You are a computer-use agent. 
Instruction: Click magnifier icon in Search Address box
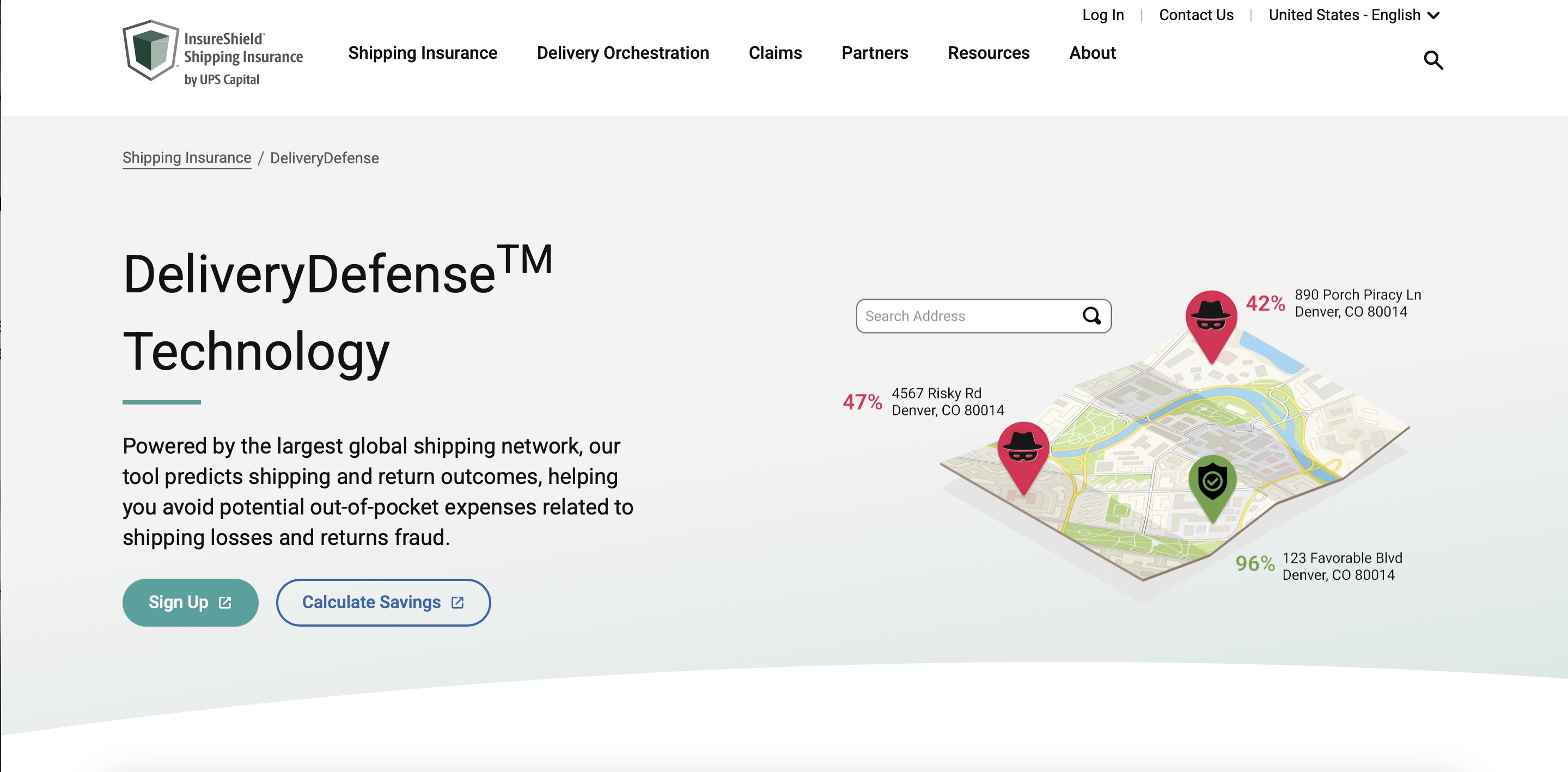(x=1091, y=316)
